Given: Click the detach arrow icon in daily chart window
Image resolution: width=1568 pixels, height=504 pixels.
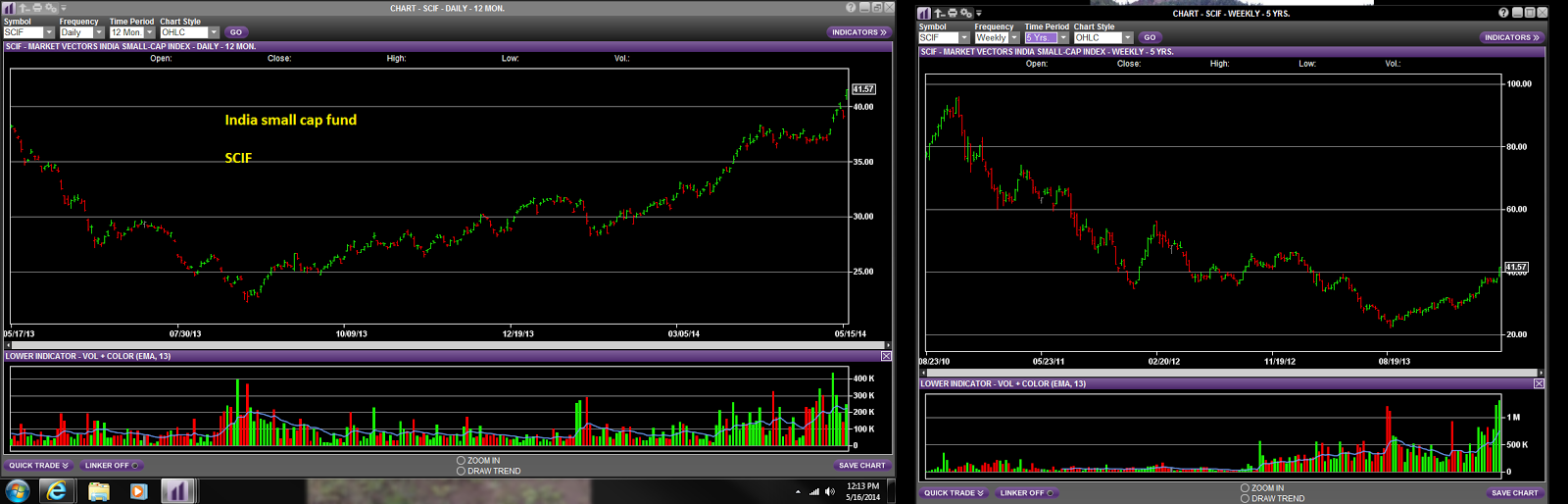Looking at the screenshot, I should pos(24,8).
